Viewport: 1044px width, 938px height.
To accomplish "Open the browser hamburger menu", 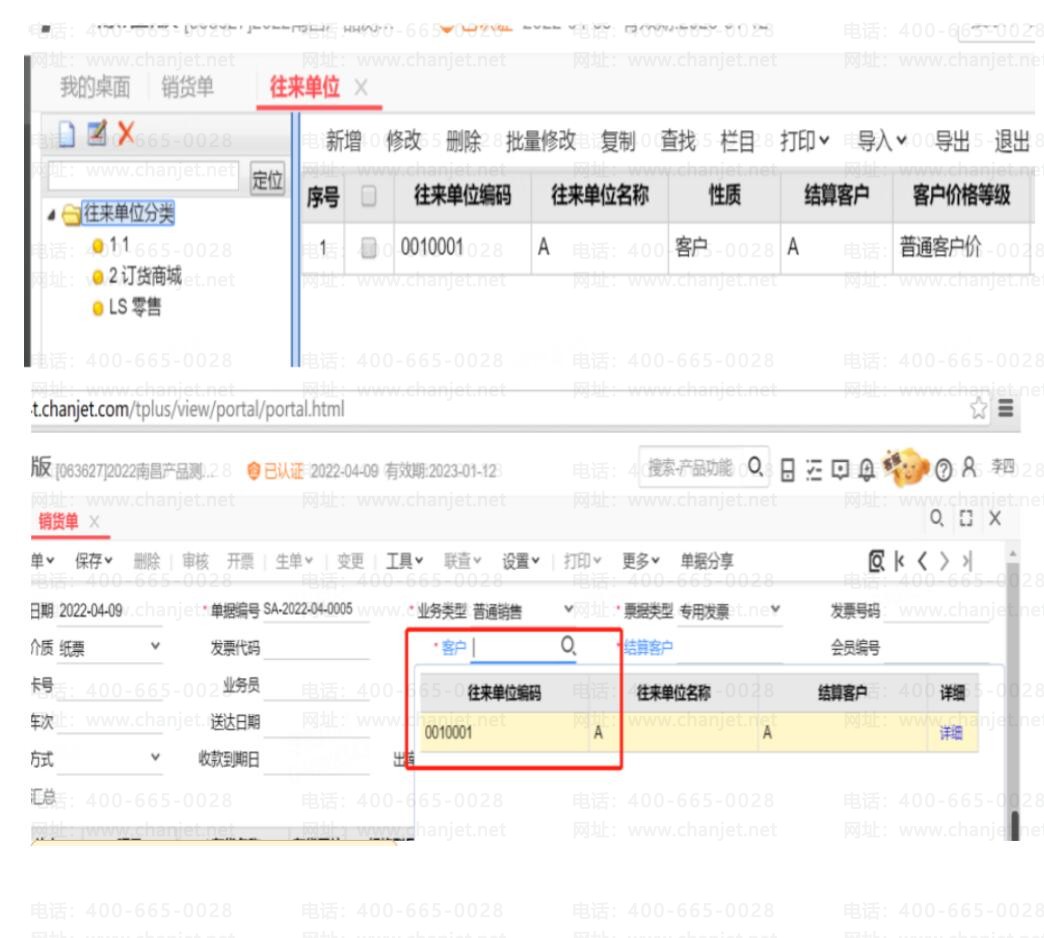I will click(x=1005, y=408).
